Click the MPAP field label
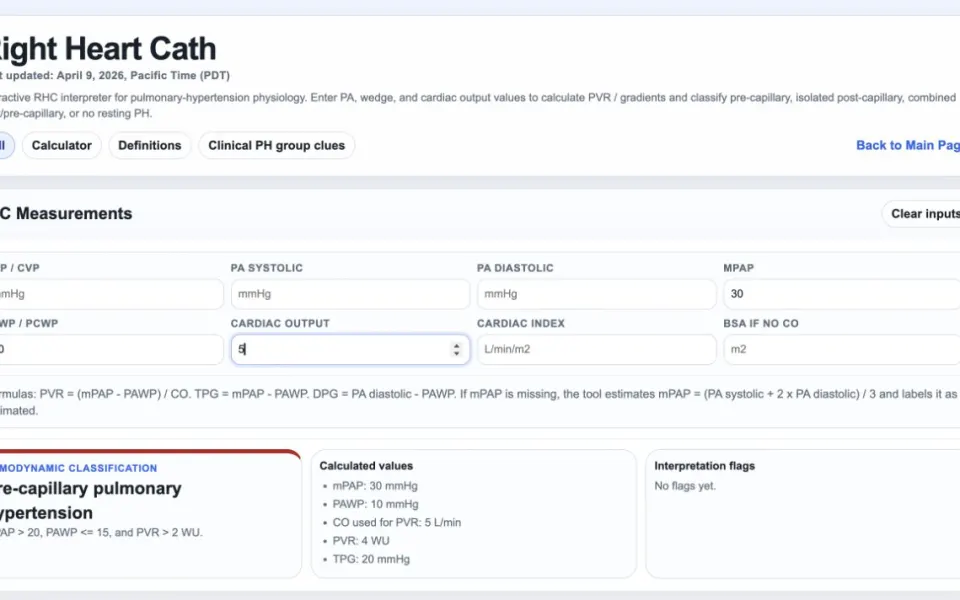The height and width of the screenshot is (600, 960). (738, 268)
